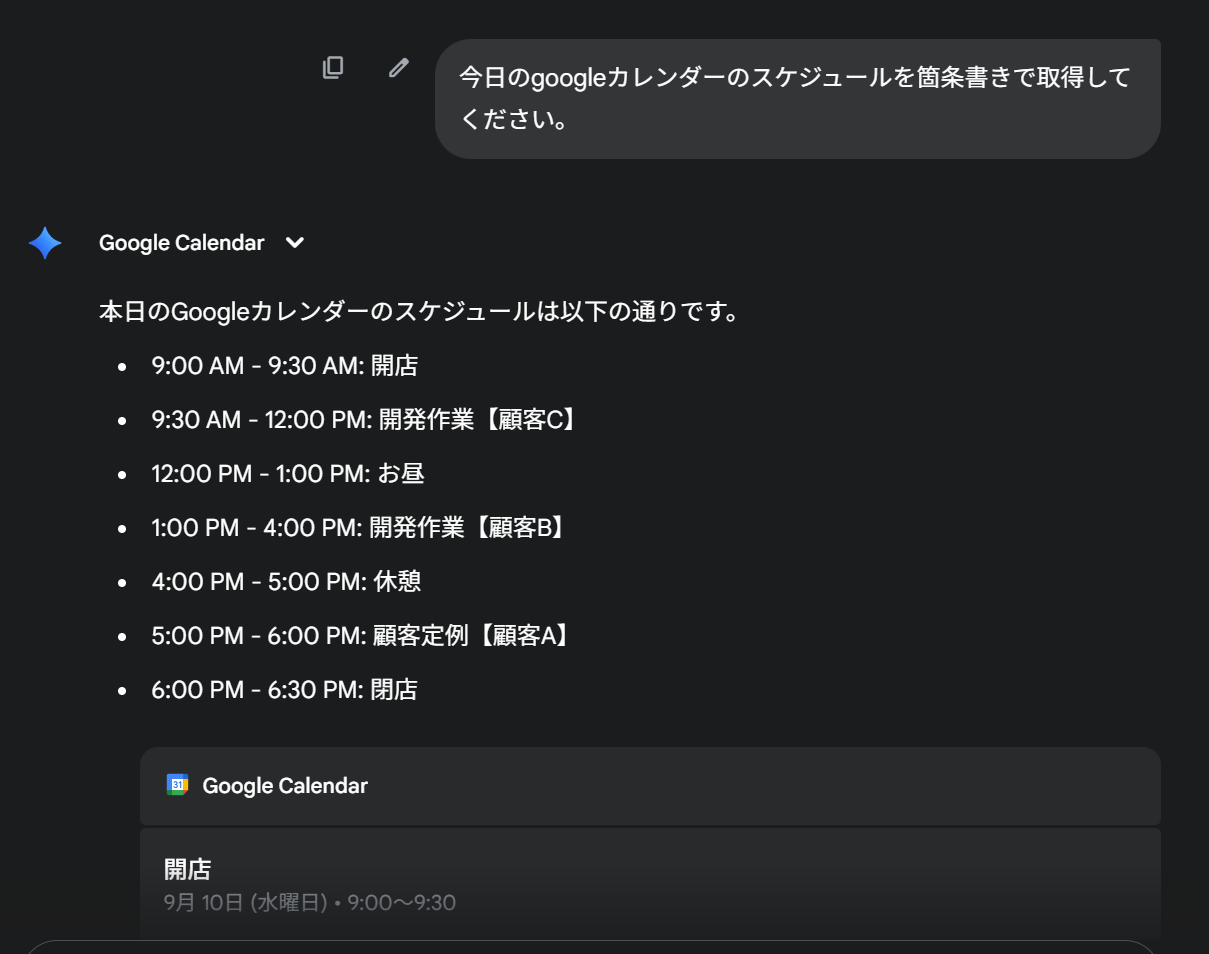Screen dimensions: 1209x954
Task: Select the 9:00 AM - 9:30 AM: 開店 line
Action: 284,366
